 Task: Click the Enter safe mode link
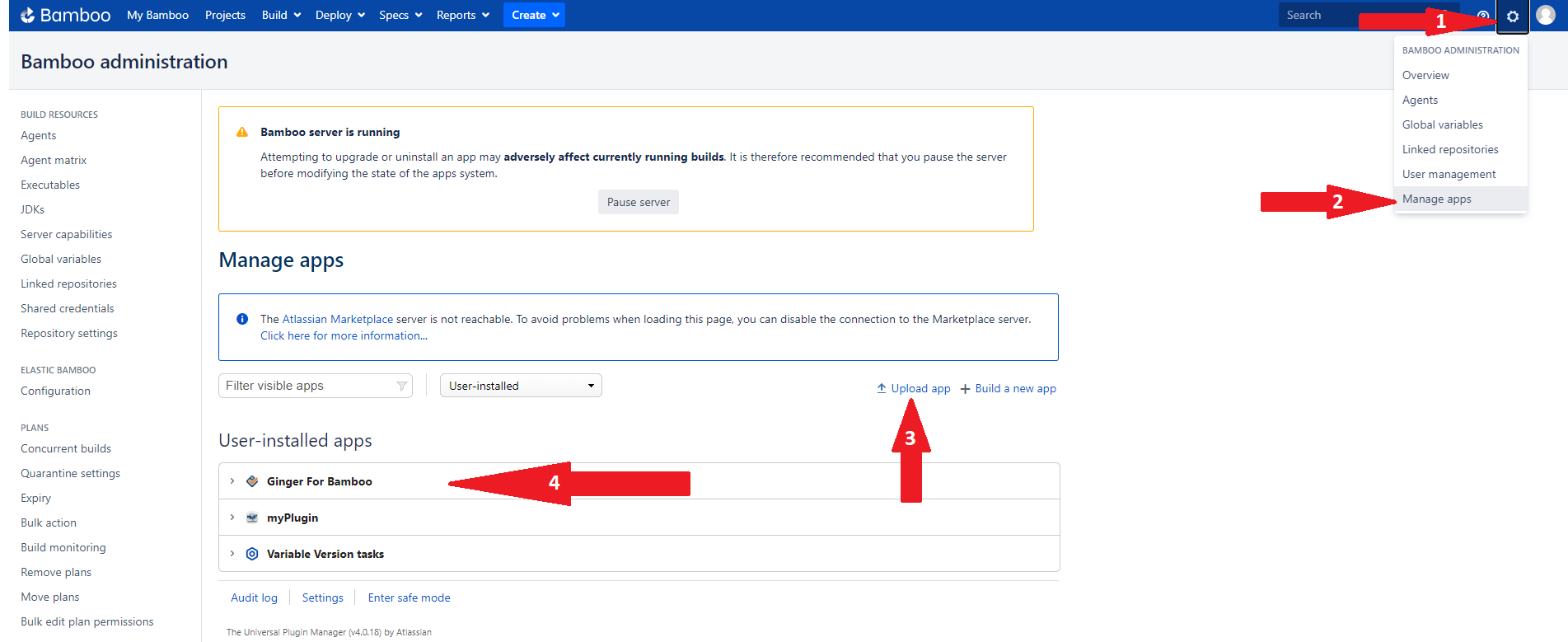(409, 597)
